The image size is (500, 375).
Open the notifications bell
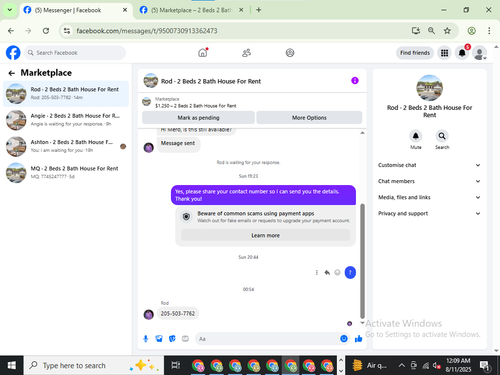(x=462, y=53)
